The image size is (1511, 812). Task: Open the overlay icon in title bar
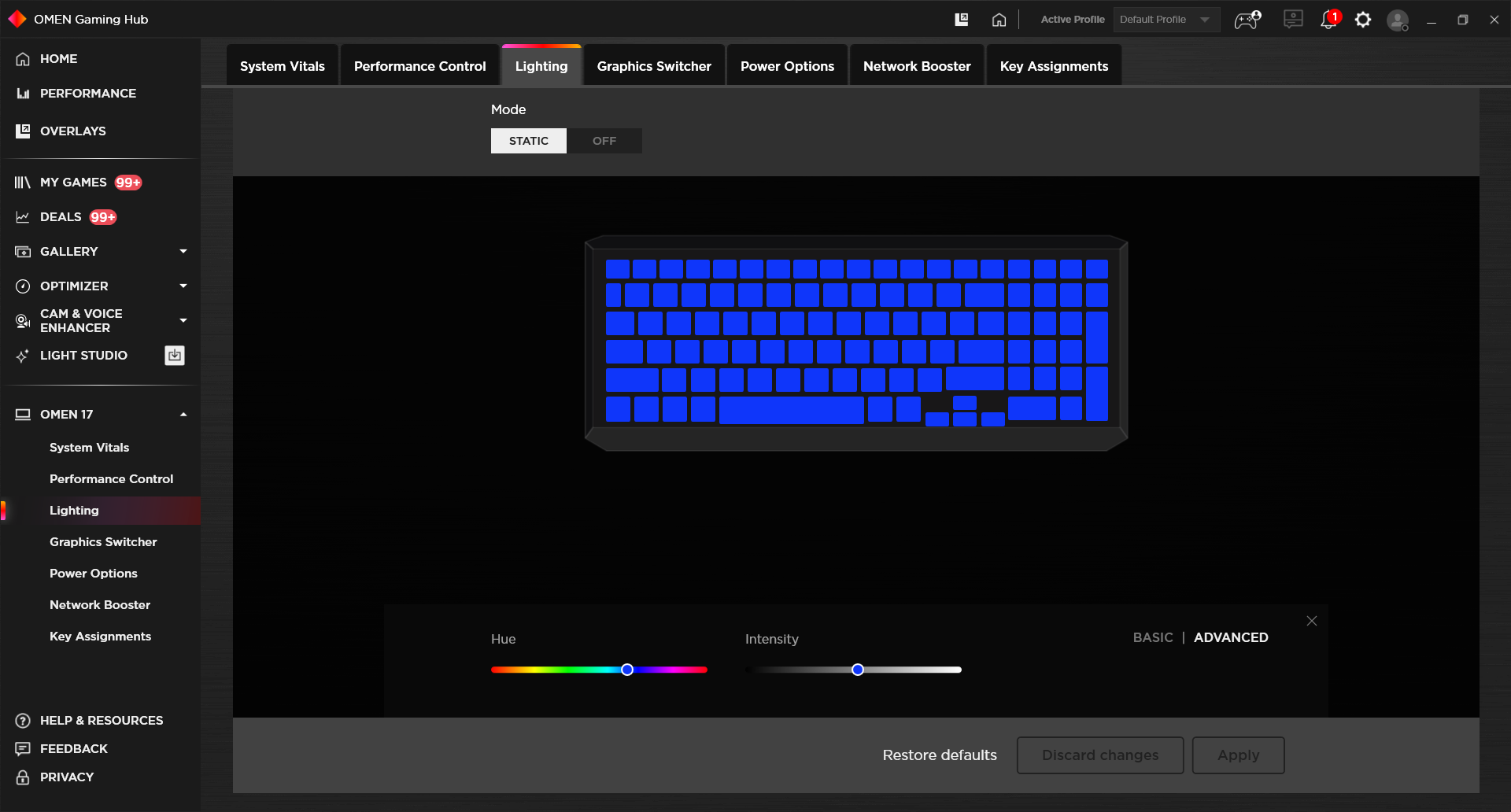pos(961,20)
